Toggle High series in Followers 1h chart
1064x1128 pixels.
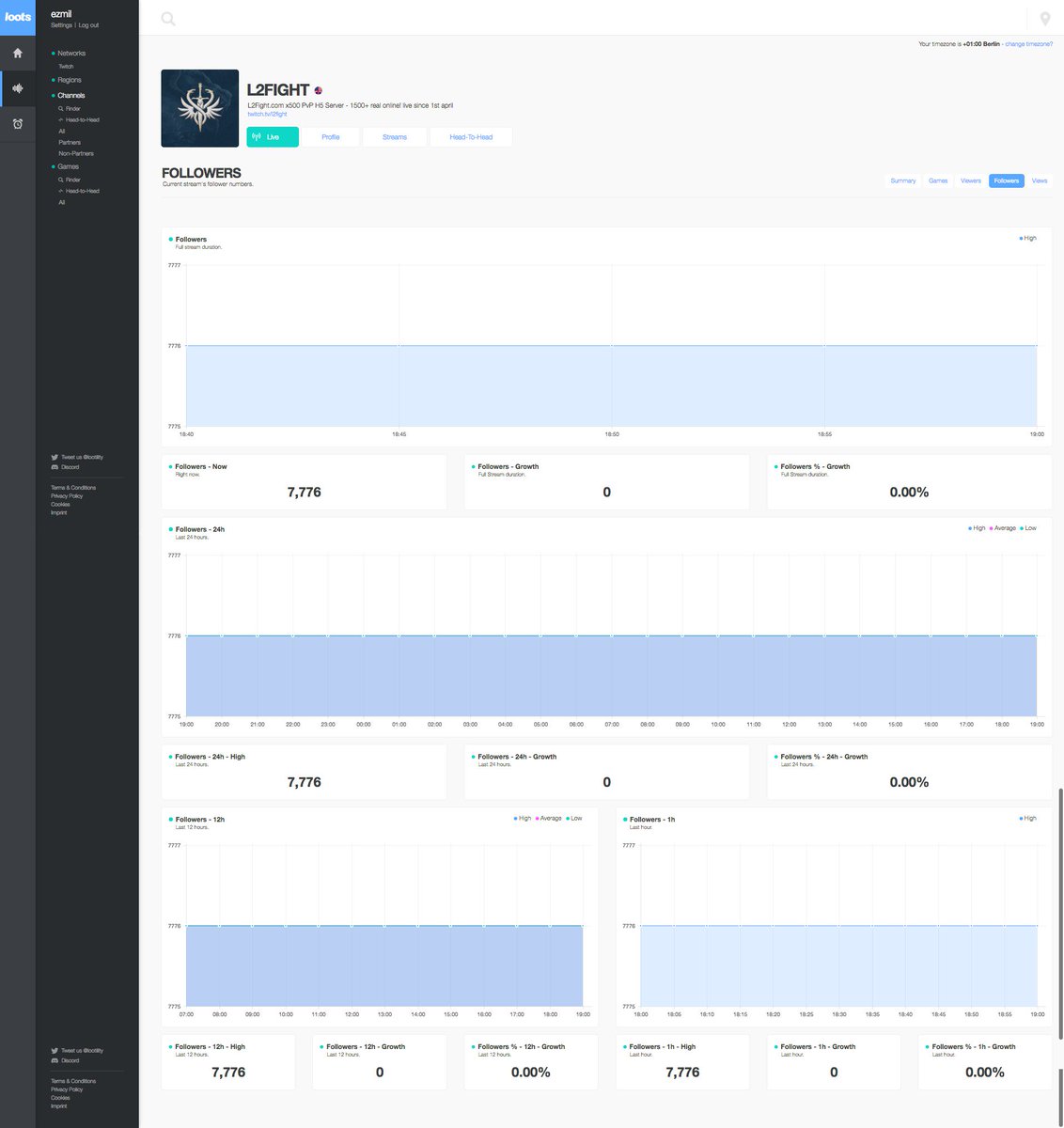(1028, 819)
